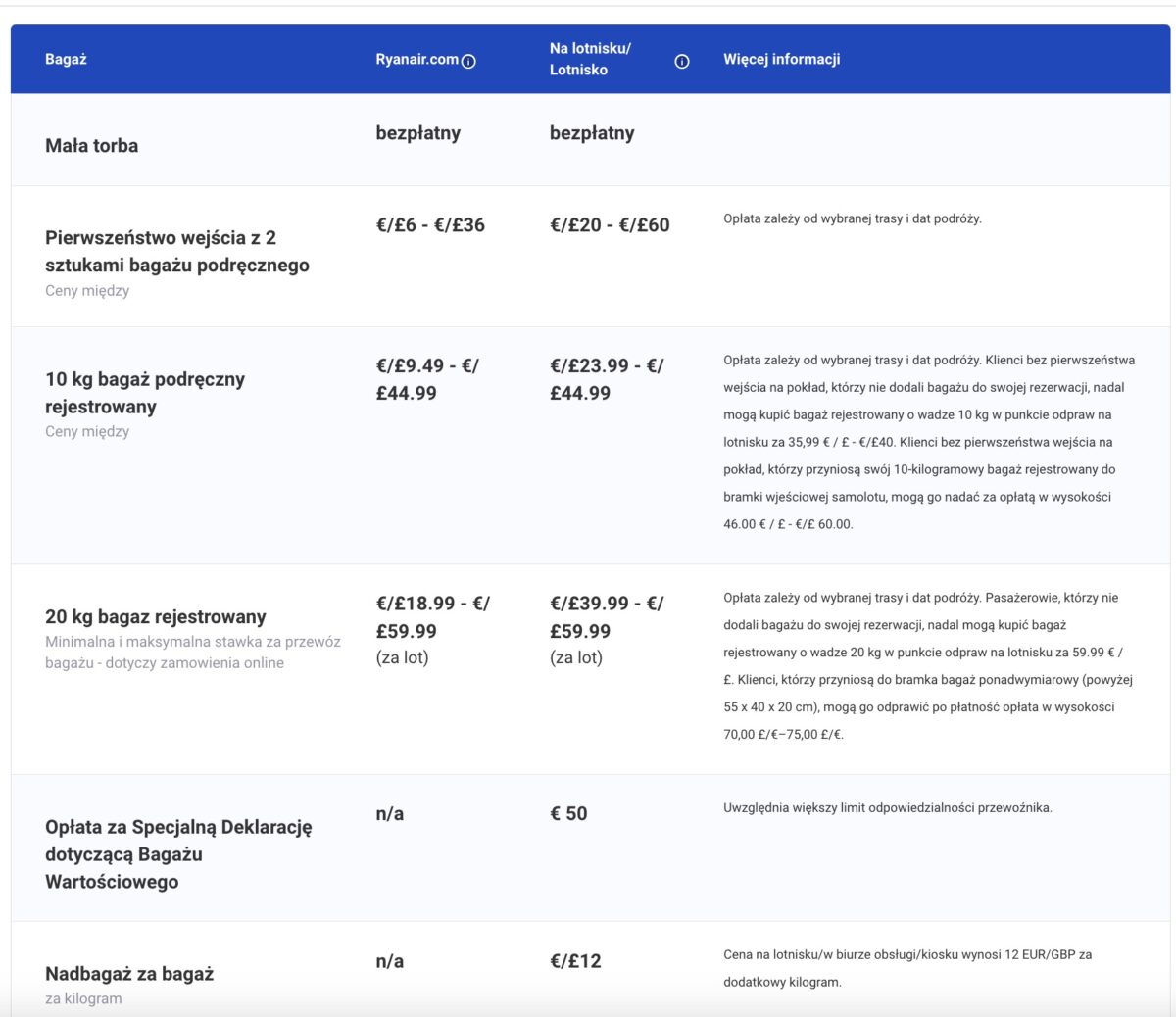The width and height of the screenshot is (1176, 1017).
Task: Select 10 kg bagaż podręczny rejestrowany title
Action: (145, 393)
